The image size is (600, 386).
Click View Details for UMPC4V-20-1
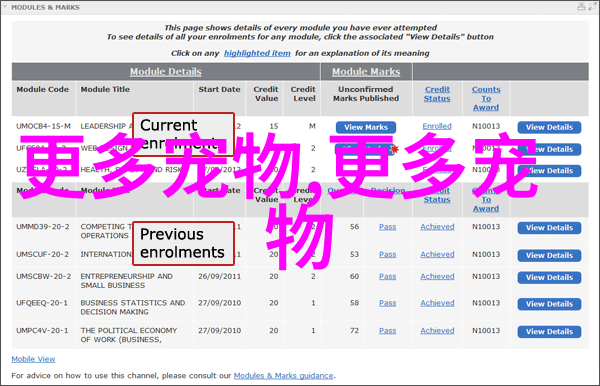[549, 331]
